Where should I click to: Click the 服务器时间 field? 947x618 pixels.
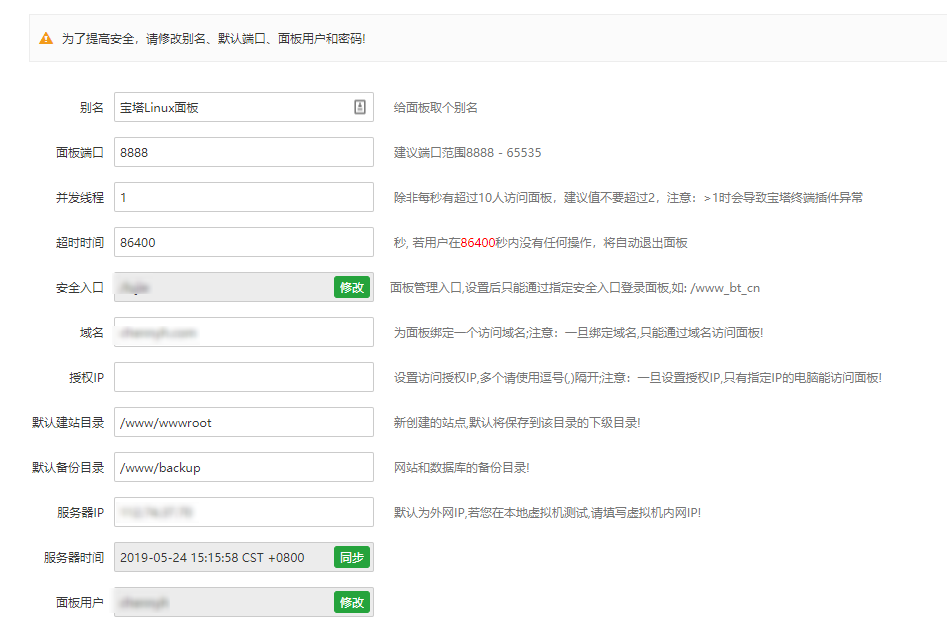(222, 557)
